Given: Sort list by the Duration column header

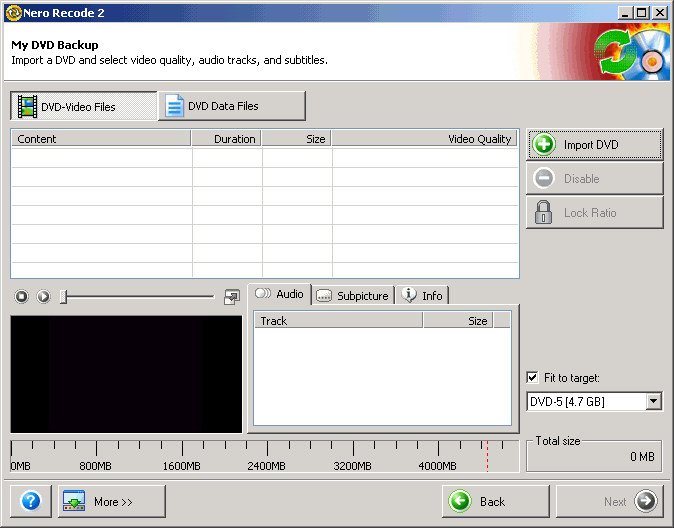Looking at the screenshot, I should [227, 139].
